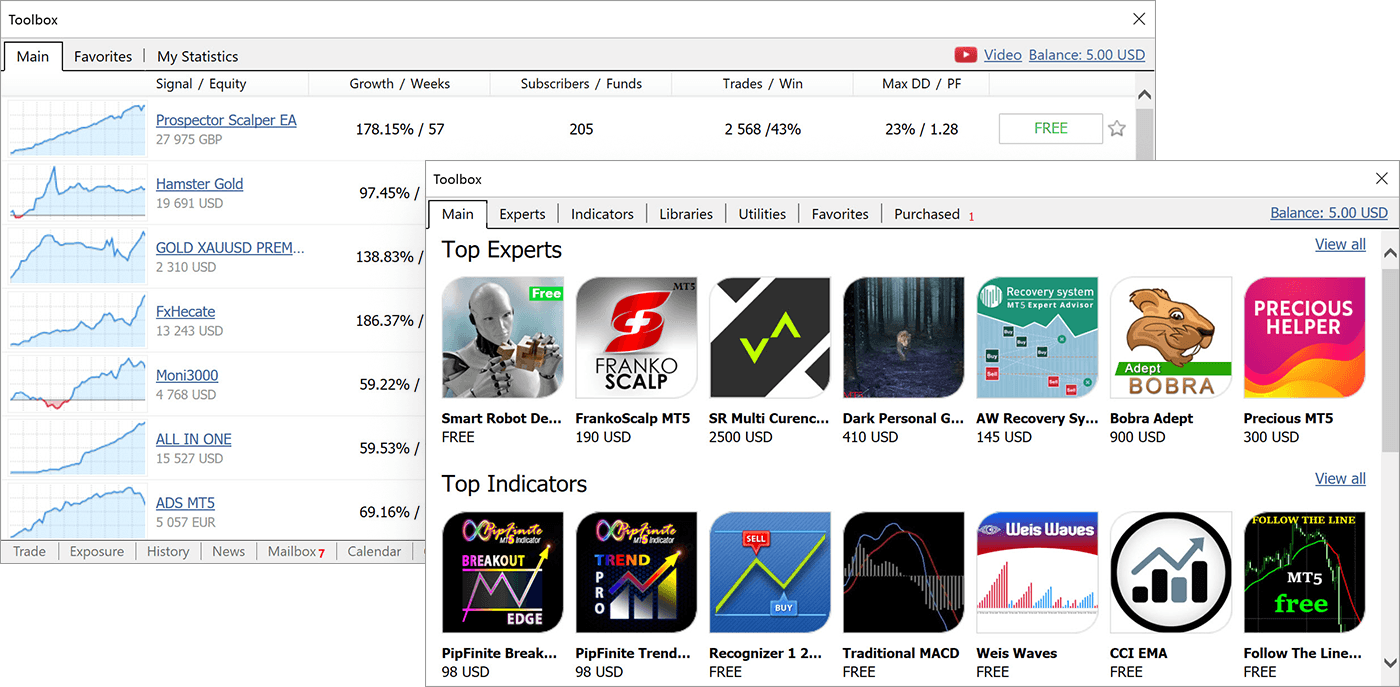Click View all for Top Experts
The height and width of the screenshot is (687, 1400).
pos(1339,244)
